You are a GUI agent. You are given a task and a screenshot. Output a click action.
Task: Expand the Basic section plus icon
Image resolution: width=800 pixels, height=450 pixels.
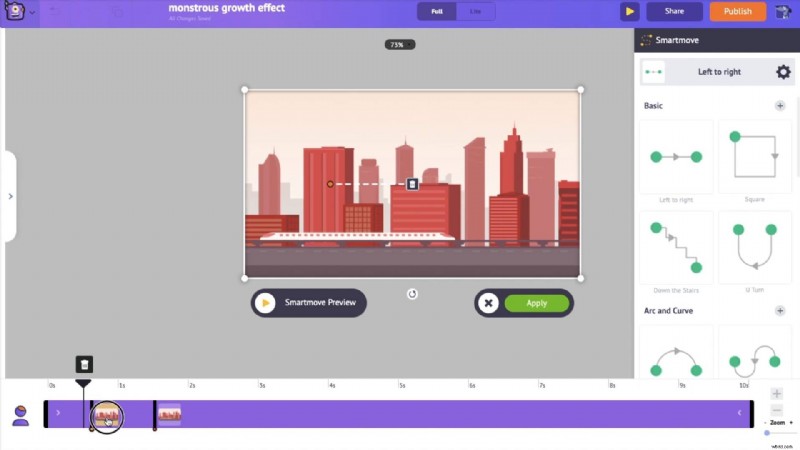pos(780,106)
